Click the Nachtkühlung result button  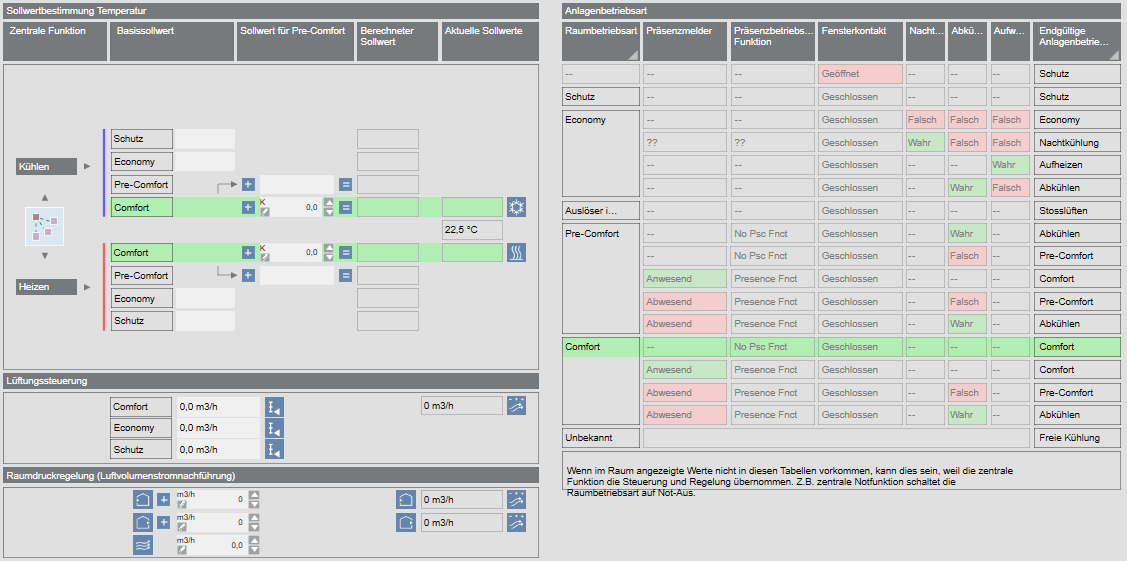coord(1076,142)
